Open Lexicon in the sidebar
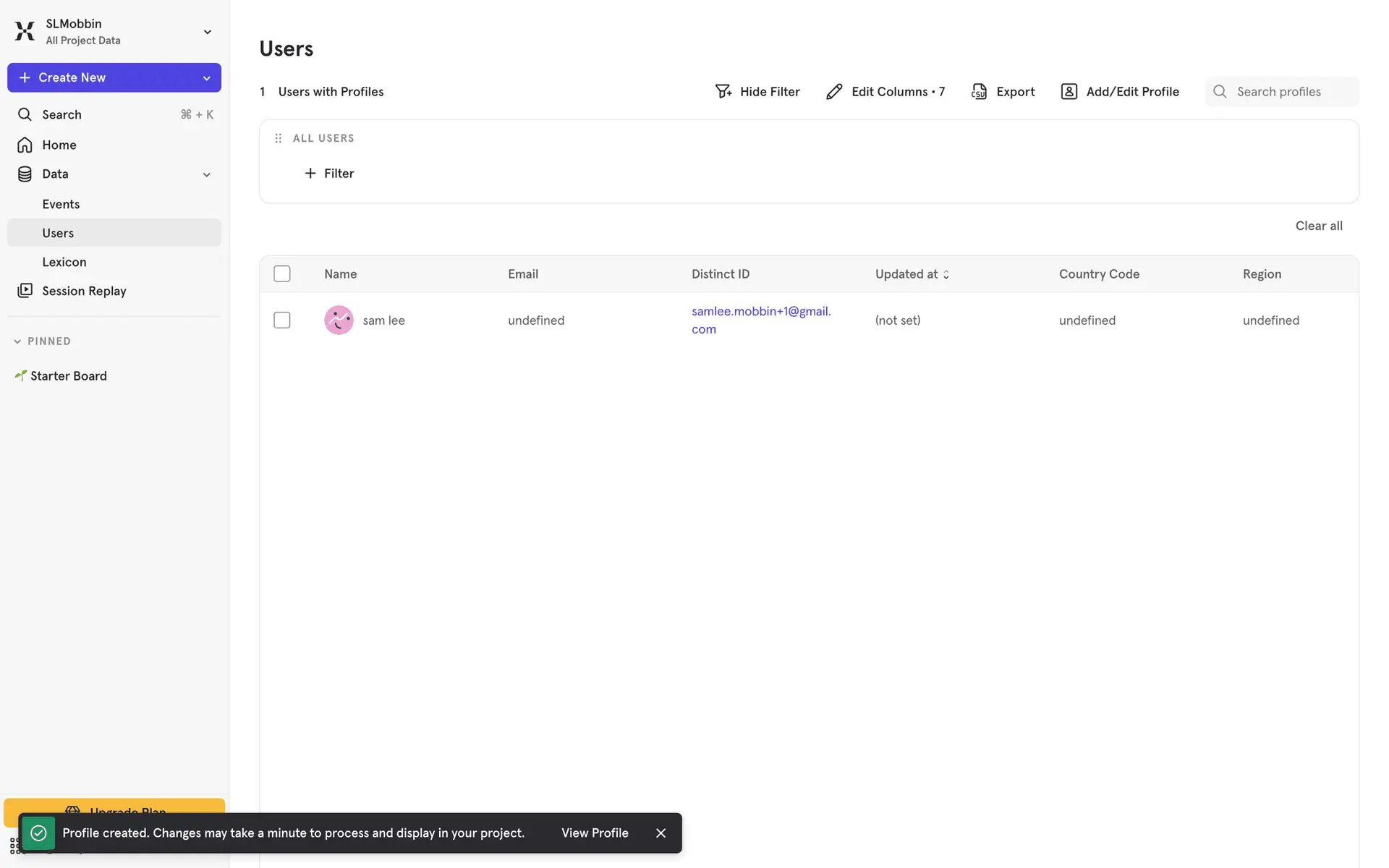Screen dimensions: 1389x868 pos(64,262)
